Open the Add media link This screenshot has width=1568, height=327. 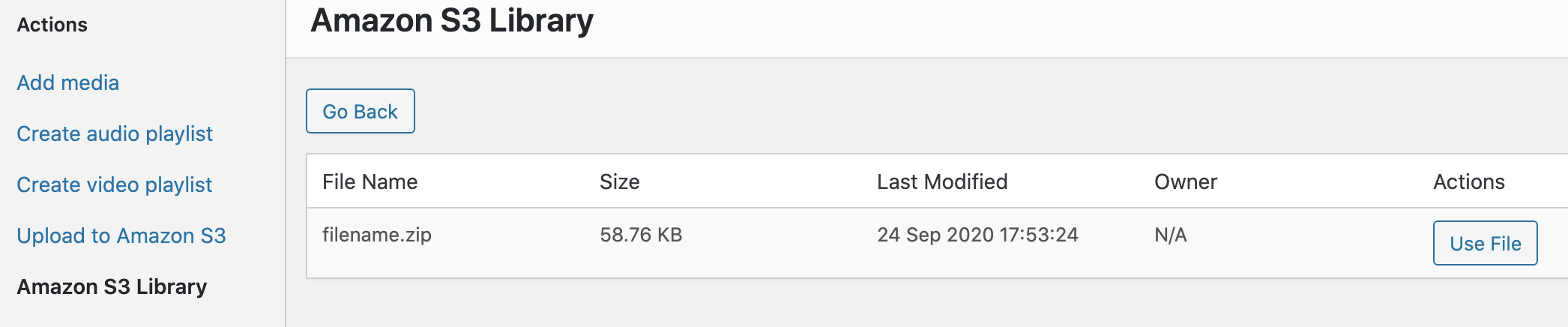[67, 82]
